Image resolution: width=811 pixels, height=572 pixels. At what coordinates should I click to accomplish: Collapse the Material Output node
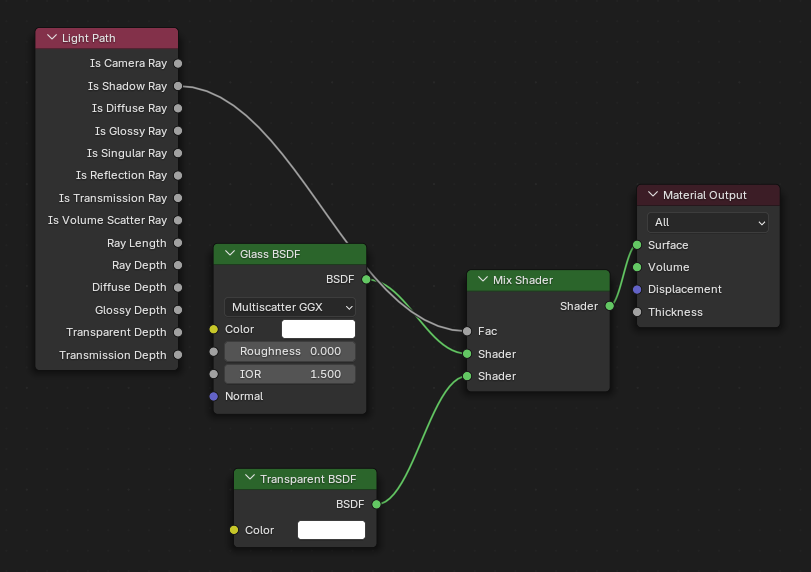tap(653, 195)
